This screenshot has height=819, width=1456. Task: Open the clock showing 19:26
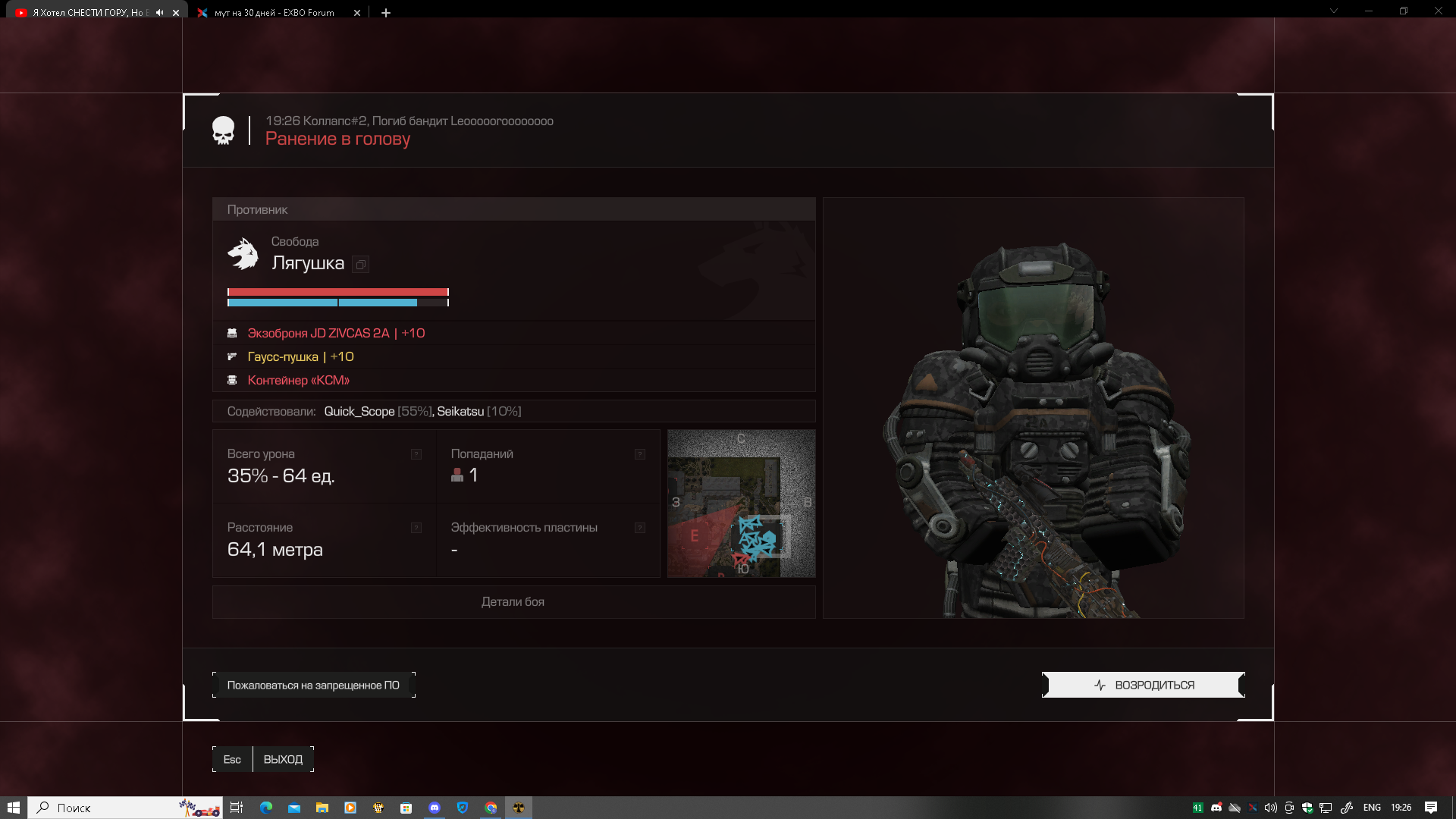(1401, 808)
